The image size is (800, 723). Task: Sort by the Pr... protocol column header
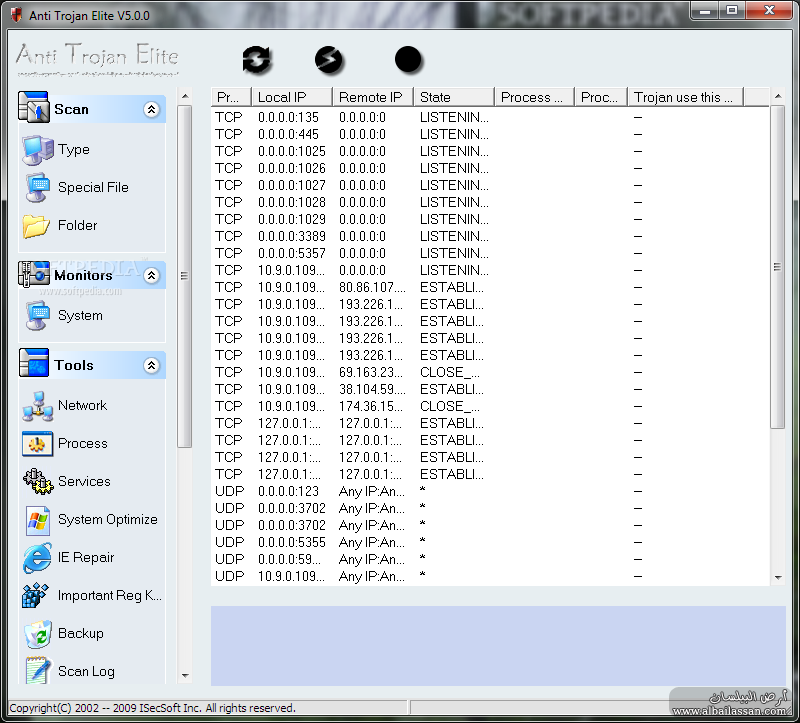(231, 97)
